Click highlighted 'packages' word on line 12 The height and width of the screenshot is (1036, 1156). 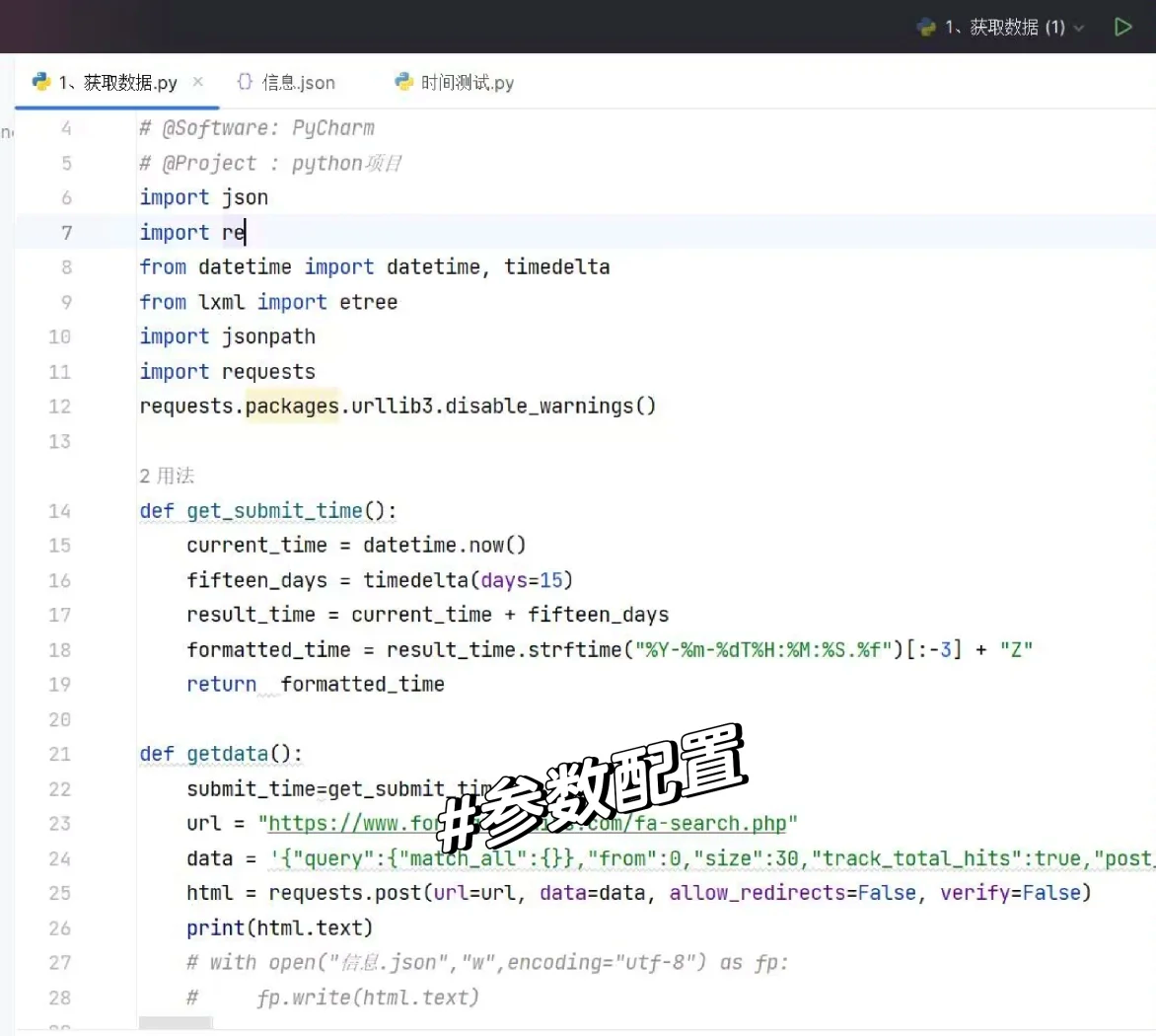292,407
